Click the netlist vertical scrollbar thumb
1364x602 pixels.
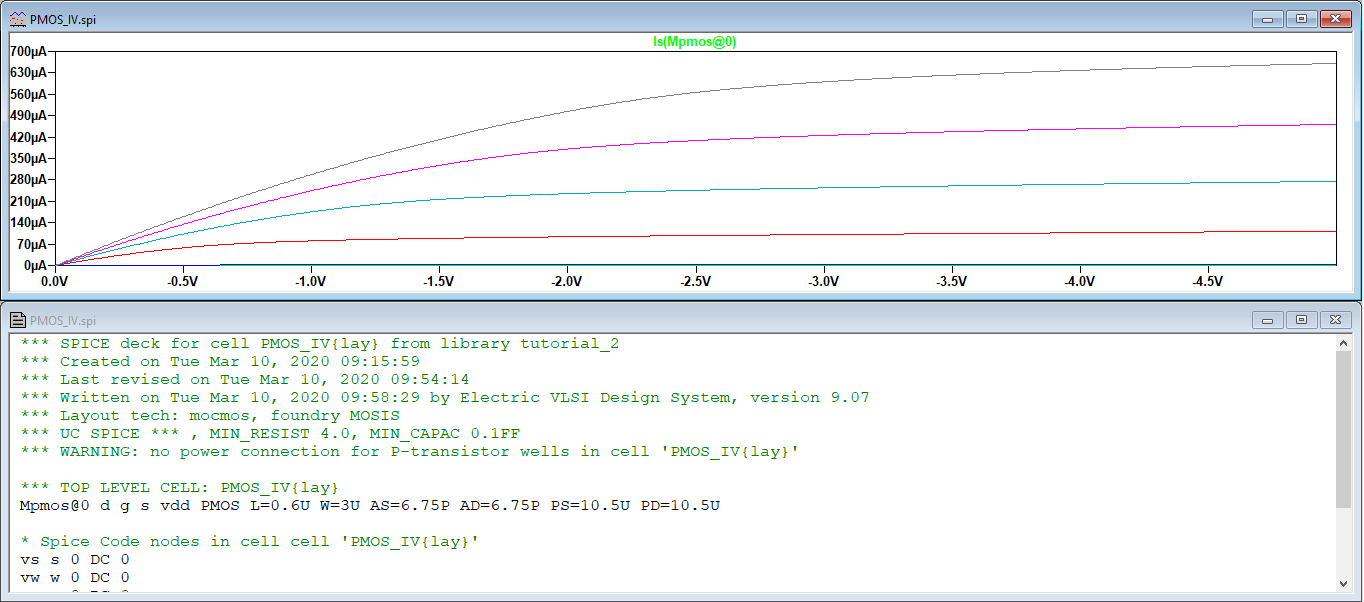1343,430
